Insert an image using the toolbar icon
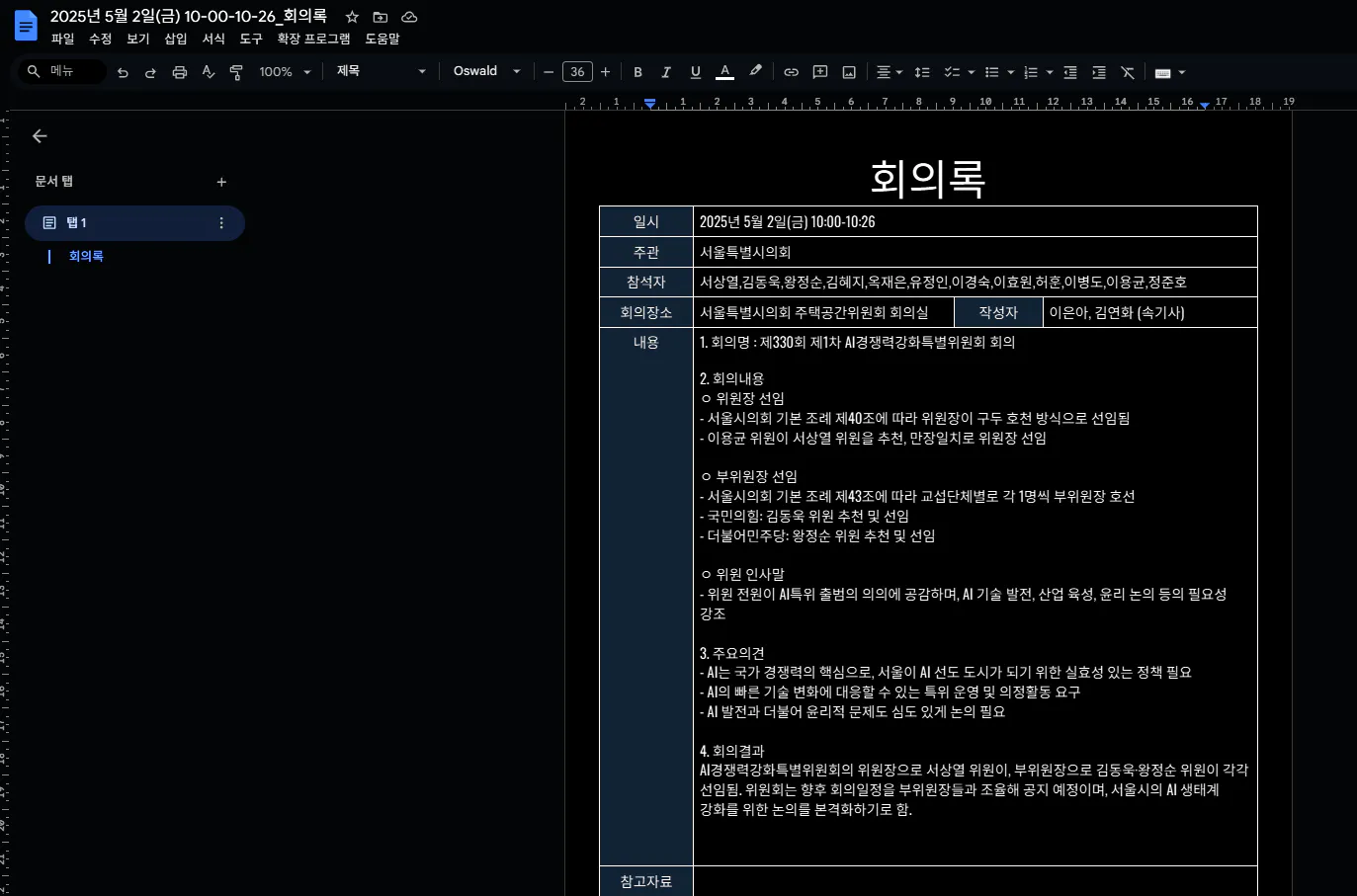The height and width of the screenshot is (896, 1357). [x=848, y=71]
